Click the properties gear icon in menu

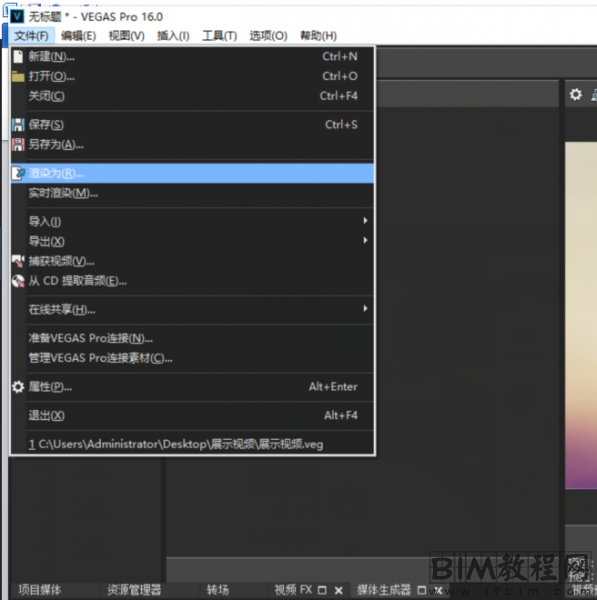pyautogui.click(x=18, y=387)
